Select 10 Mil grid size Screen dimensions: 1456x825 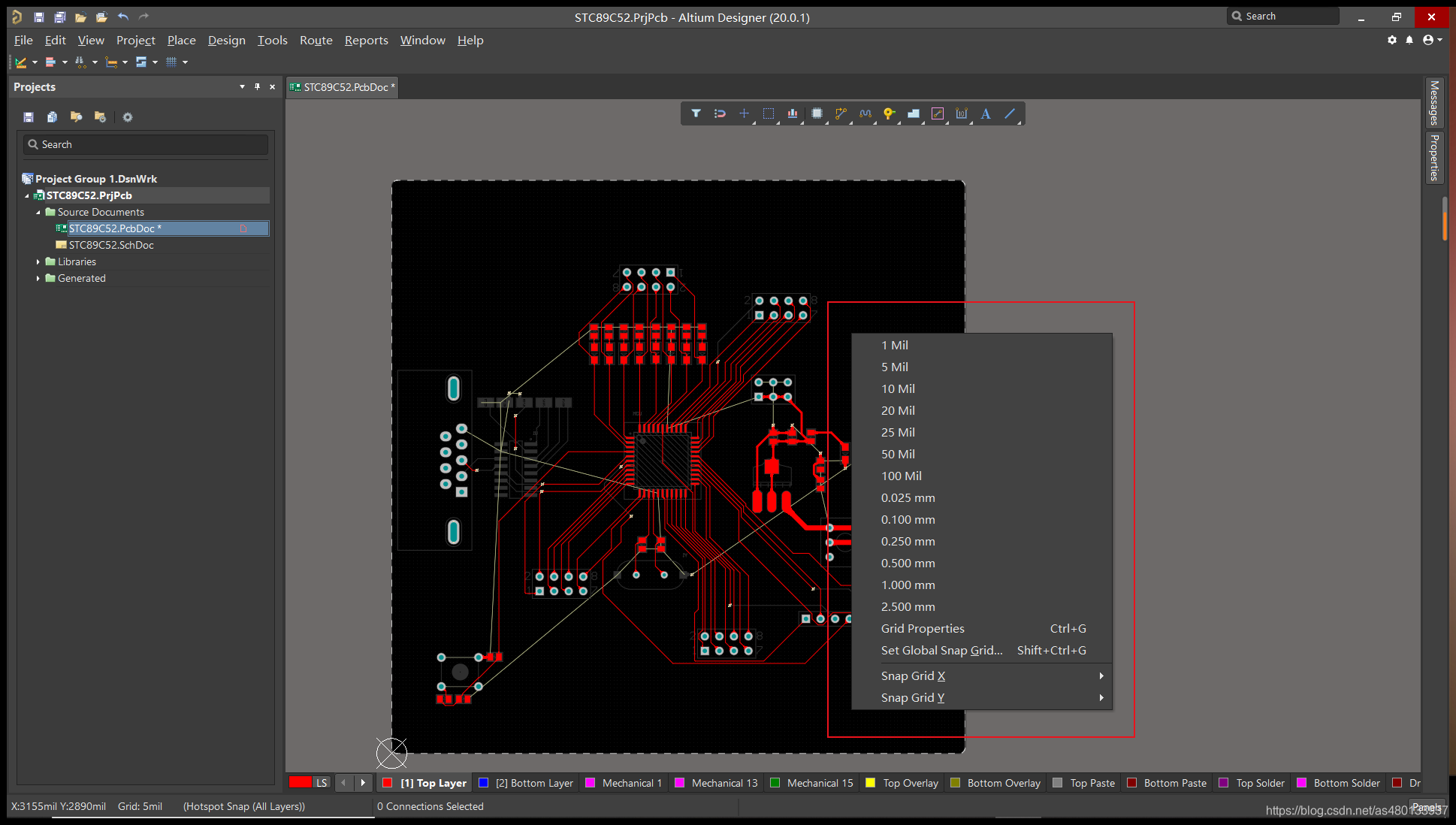898,388
